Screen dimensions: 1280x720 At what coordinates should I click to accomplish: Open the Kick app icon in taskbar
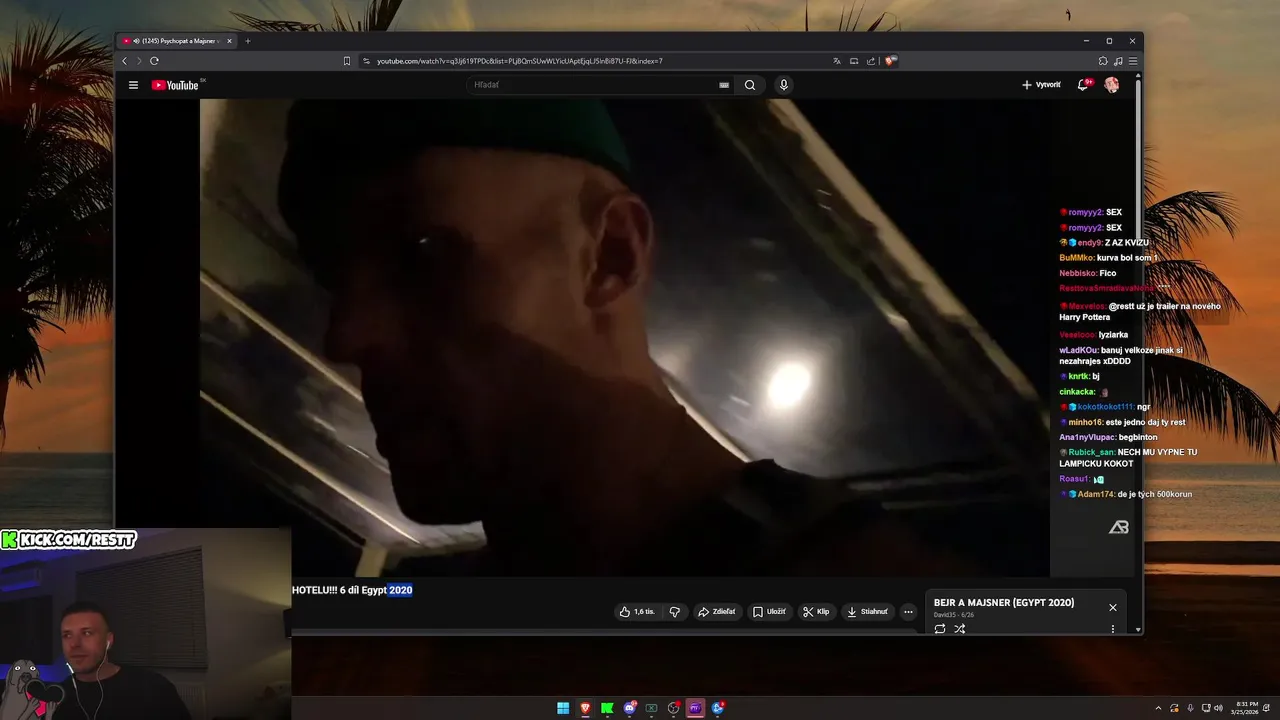coord(607,708)
